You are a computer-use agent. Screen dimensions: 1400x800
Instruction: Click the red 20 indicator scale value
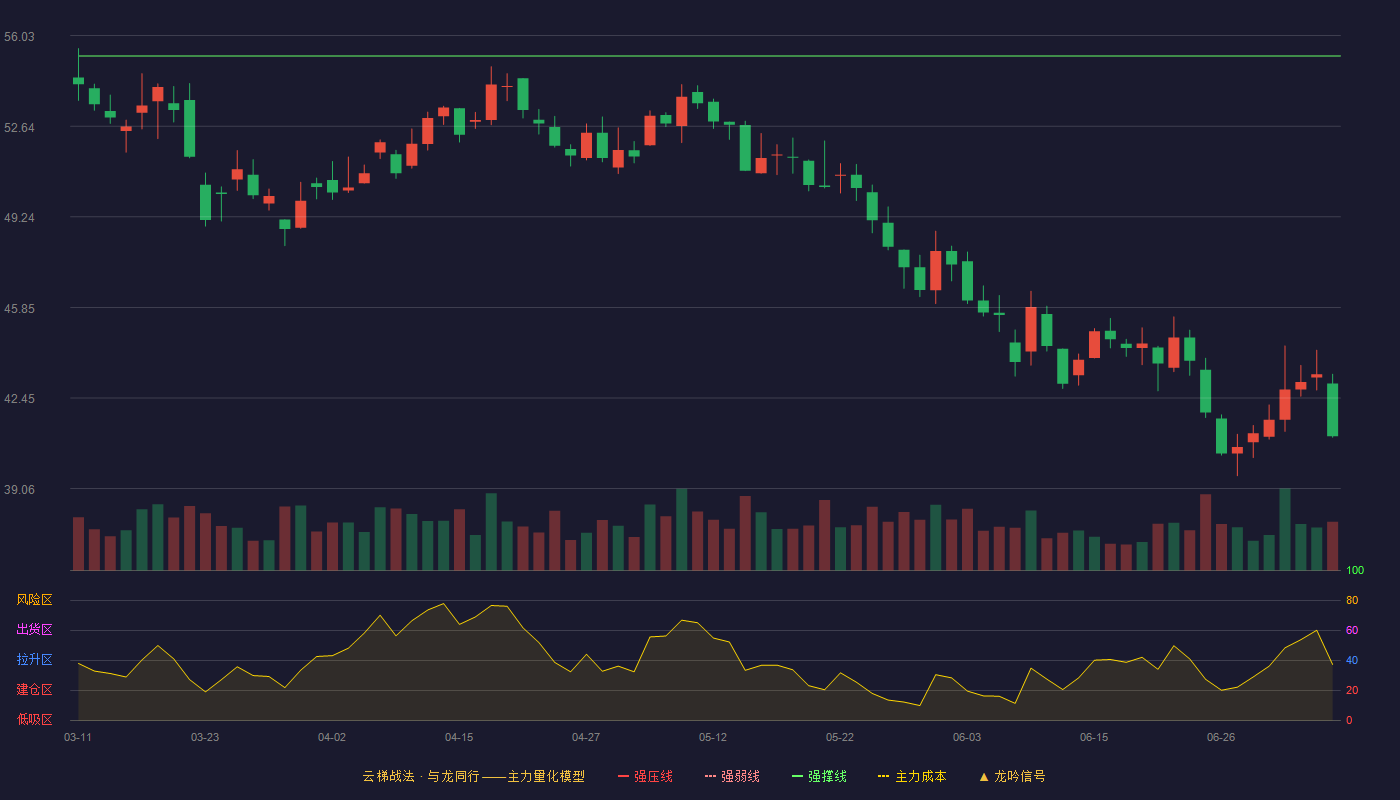(1352, 690)
